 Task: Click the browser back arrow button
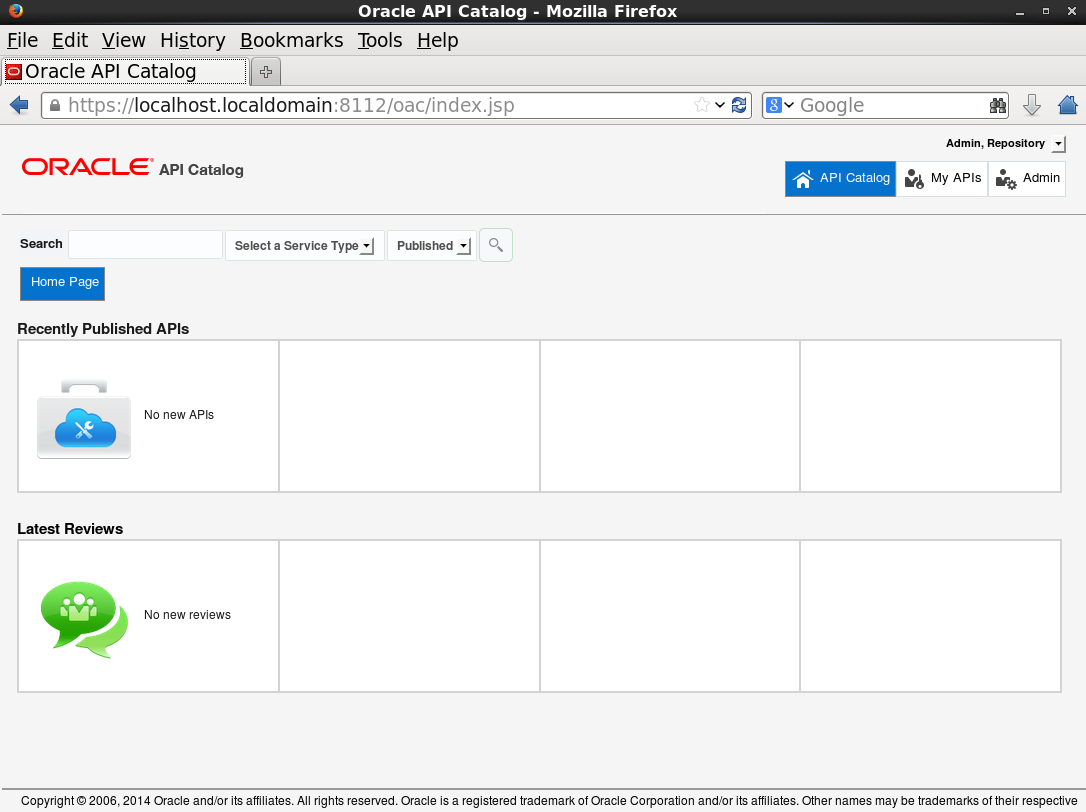click(19, 105)
